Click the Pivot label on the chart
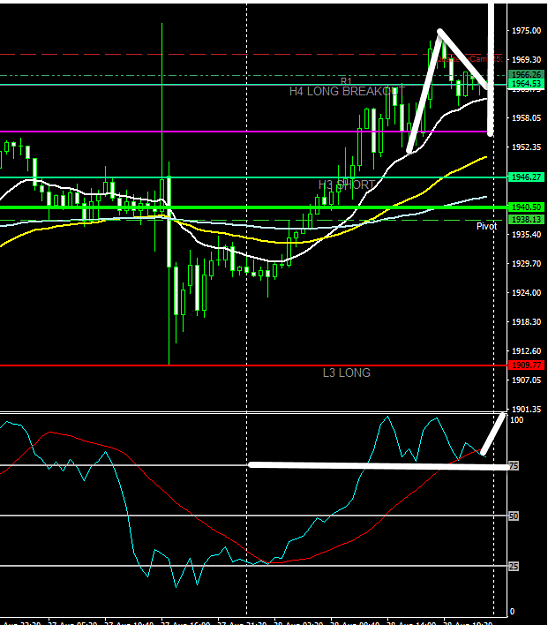This screenshot has width=548, height=625. point(487,226)
